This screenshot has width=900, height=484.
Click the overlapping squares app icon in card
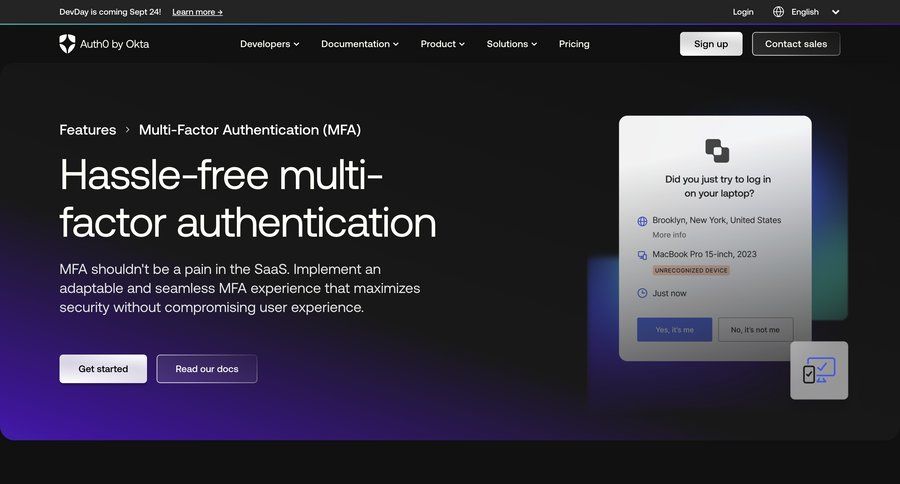(x=717, y=150)
